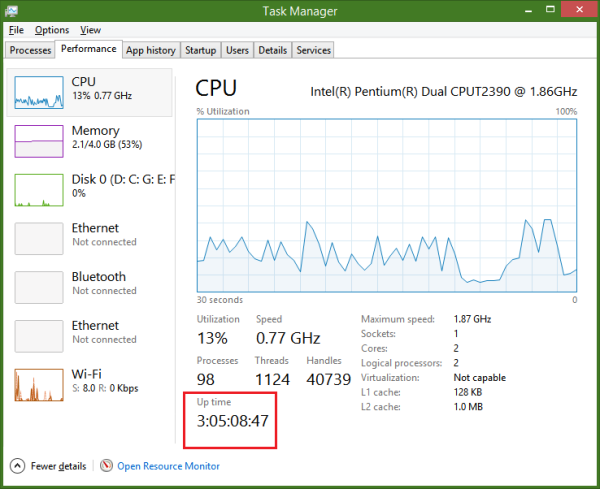Select the Wi-Fi orange activity graph
The image size is (600, 489).
pos(39,385)
